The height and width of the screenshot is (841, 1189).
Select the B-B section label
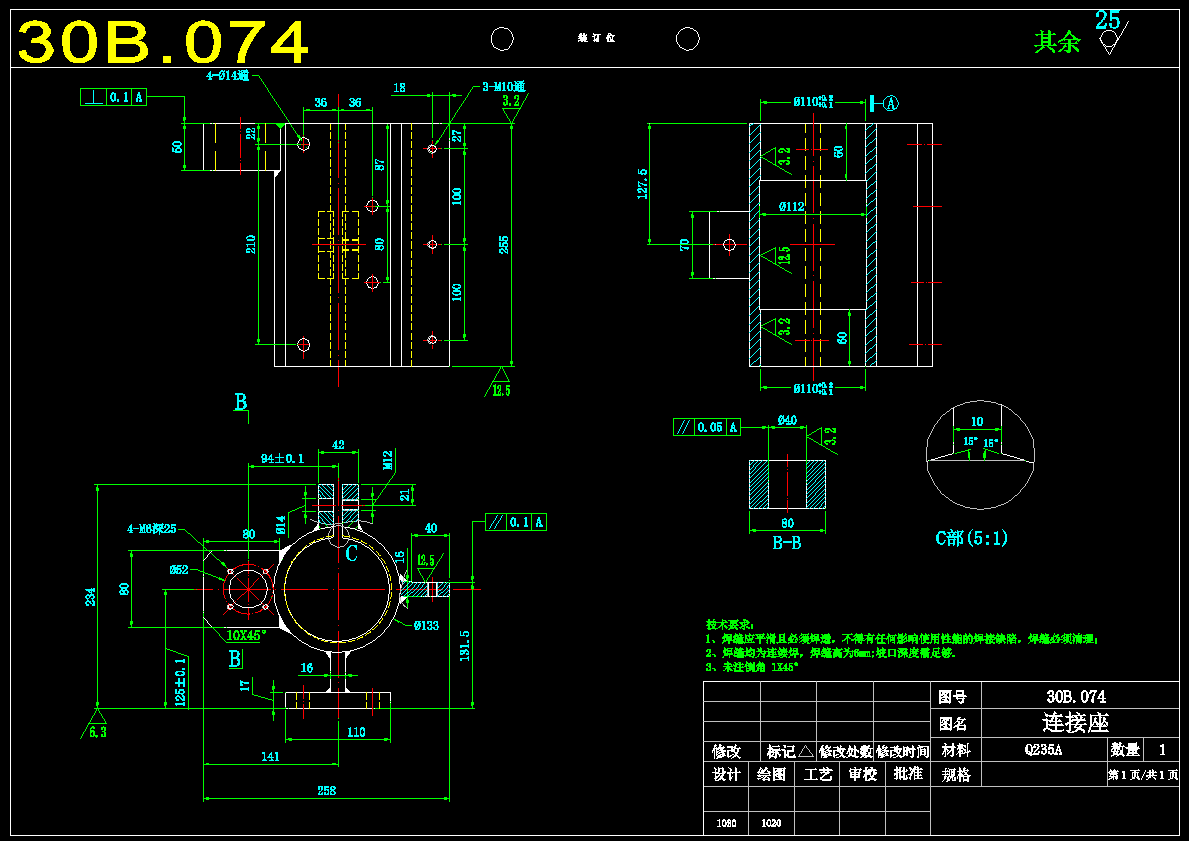pos(787,543)
